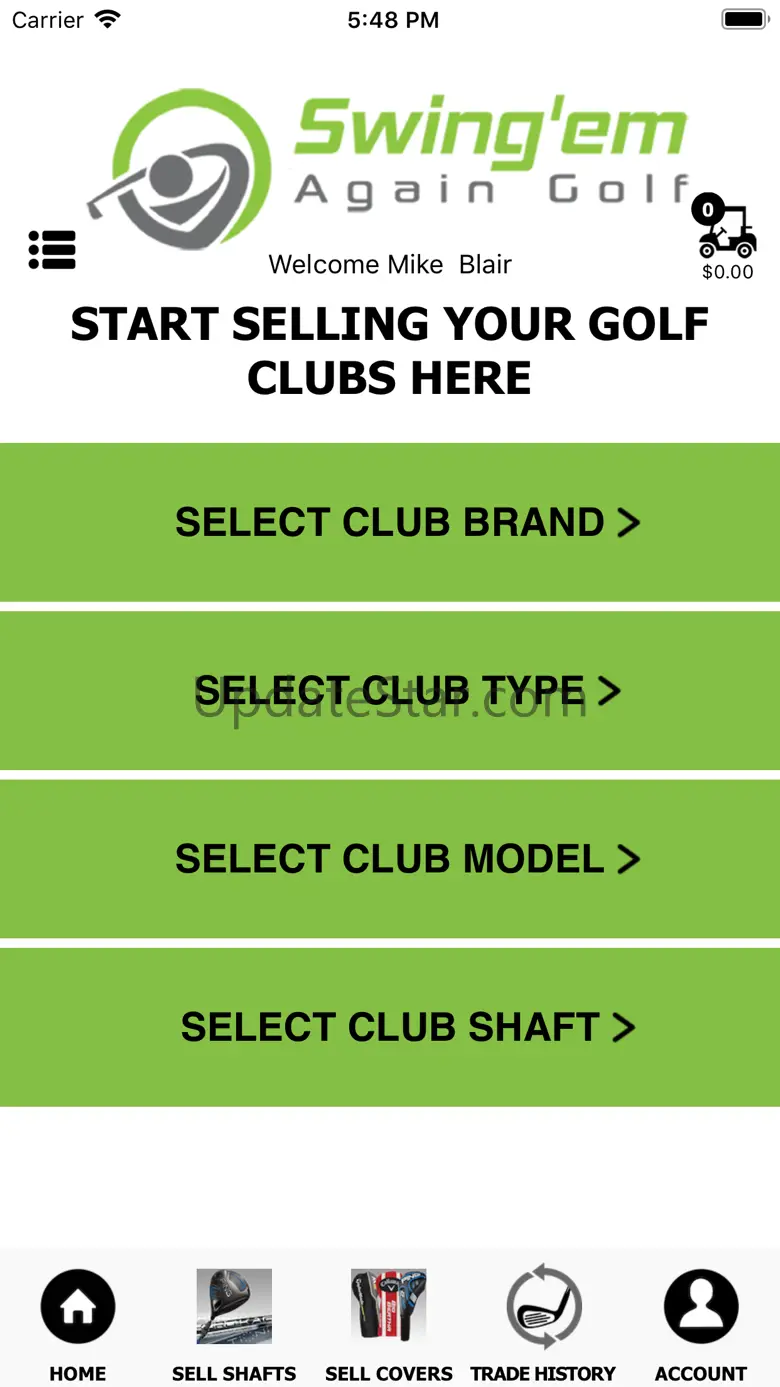Tap the cart item count badge
Viewport: 780px width, 1387px height.
pyautogui.click(x=708, y=210)
